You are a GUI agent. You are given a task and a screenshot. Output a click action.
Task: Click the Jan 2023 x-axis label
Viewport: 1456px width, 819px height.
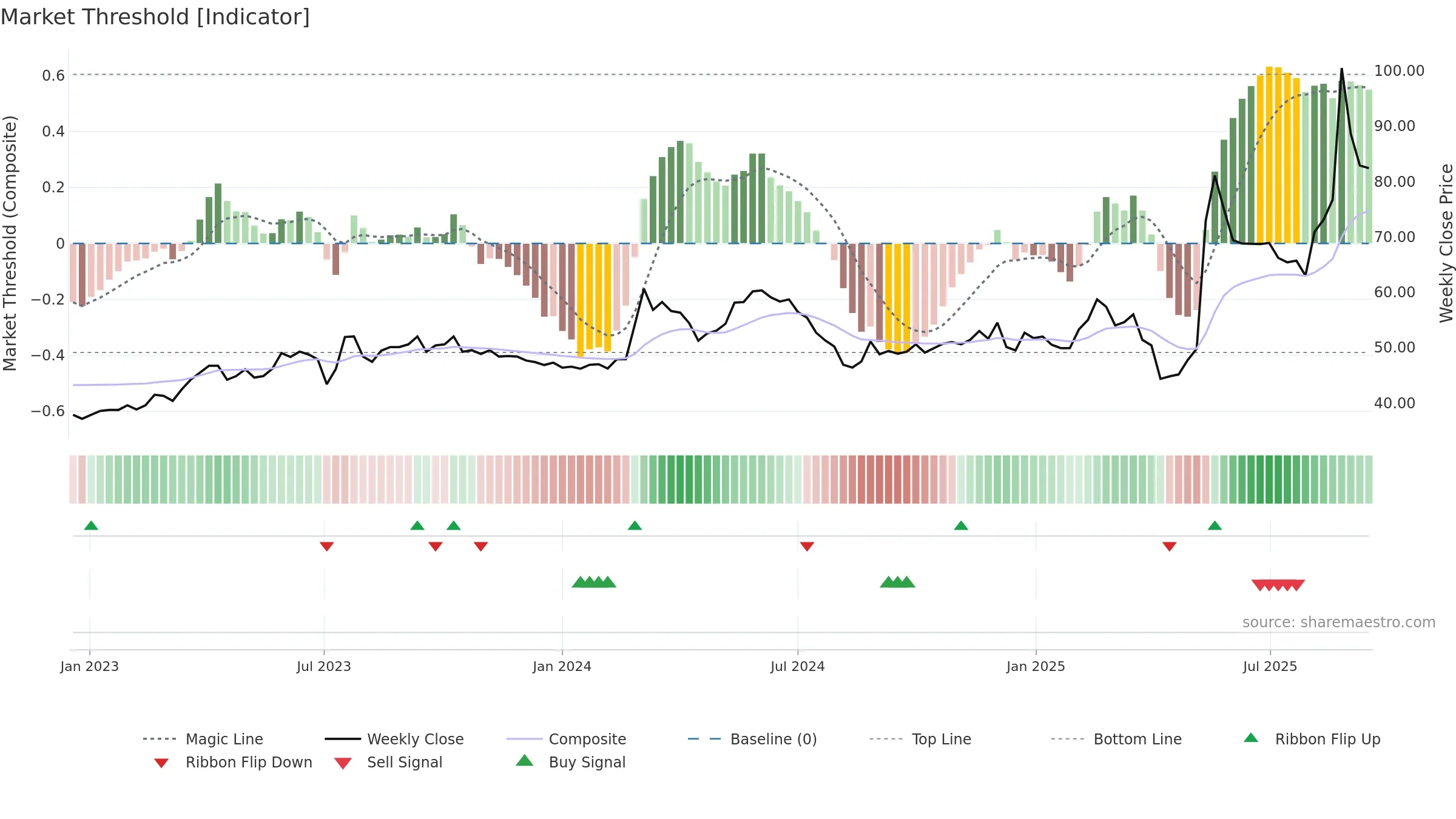(89, 667)
